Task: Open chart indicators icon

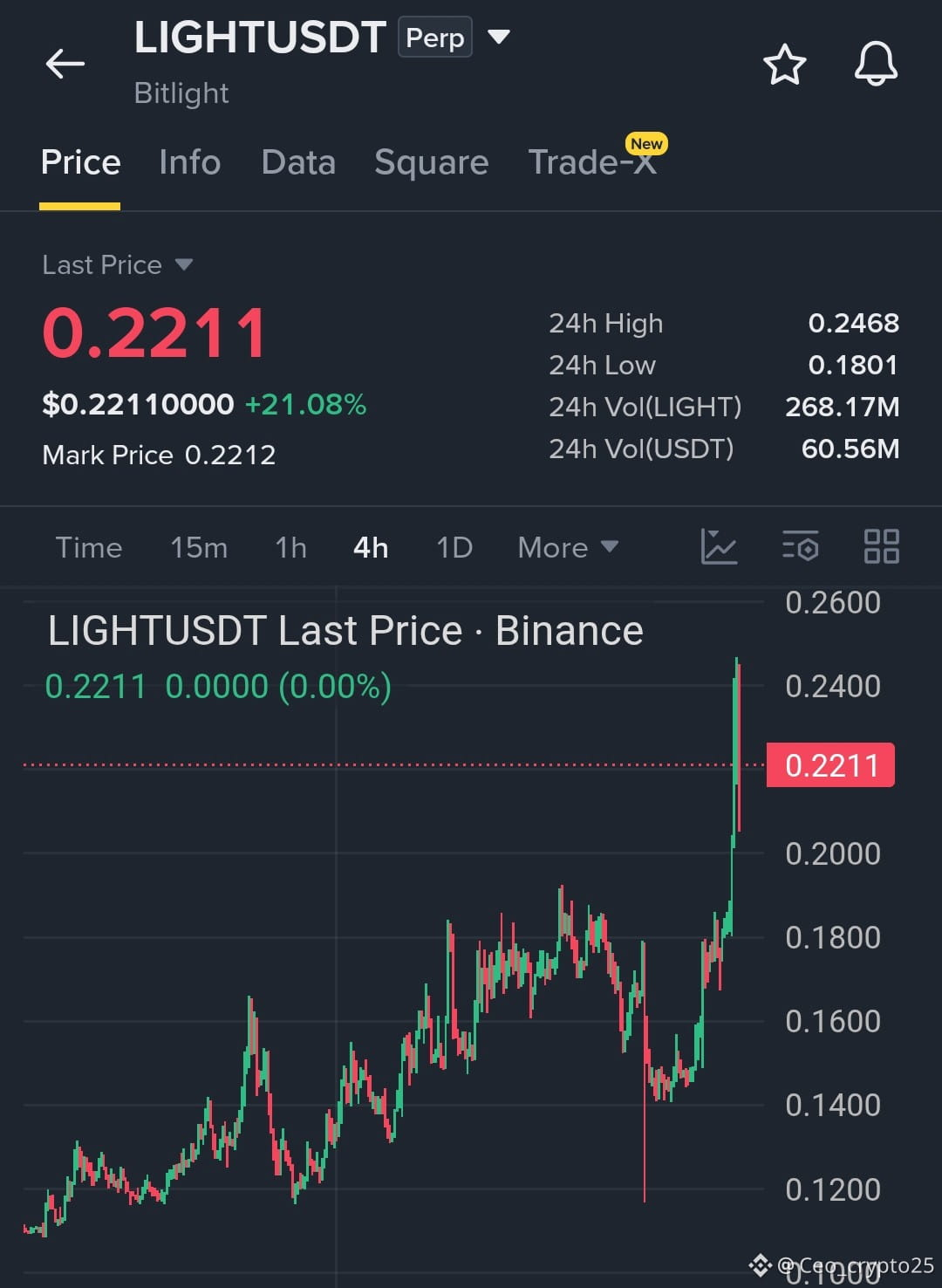Action: pyautogui.click(x=720, y=547)
